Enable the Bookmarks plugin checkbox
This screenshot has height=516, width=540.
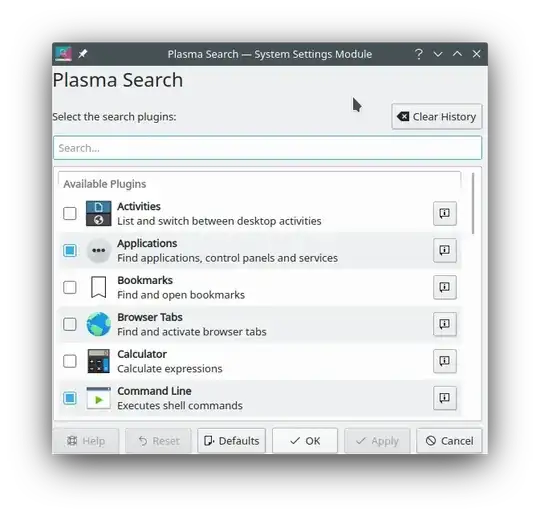(x=70, y=287)
